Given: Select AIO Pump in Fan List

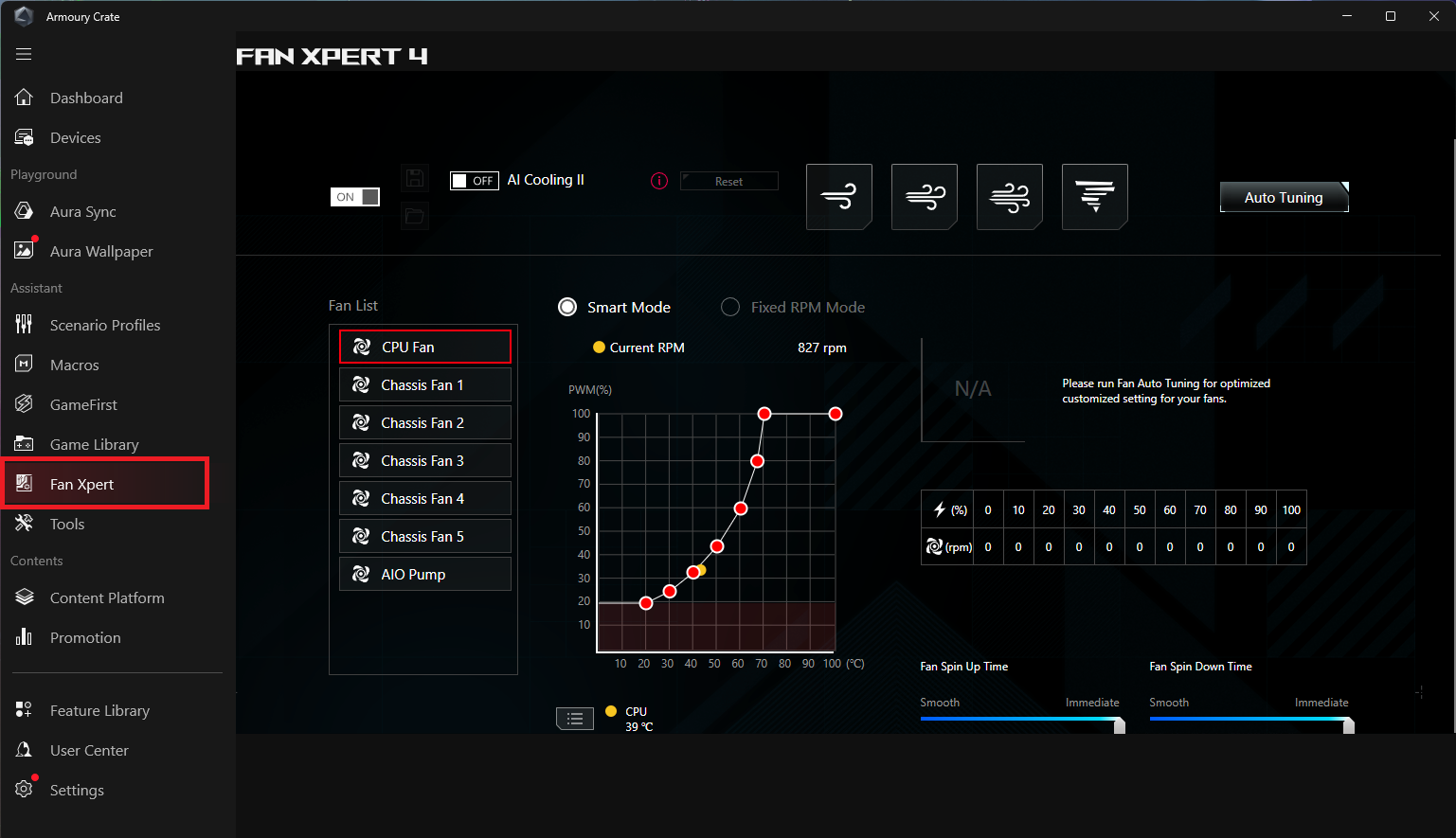Looking at the screenshot, I should 425,574.
